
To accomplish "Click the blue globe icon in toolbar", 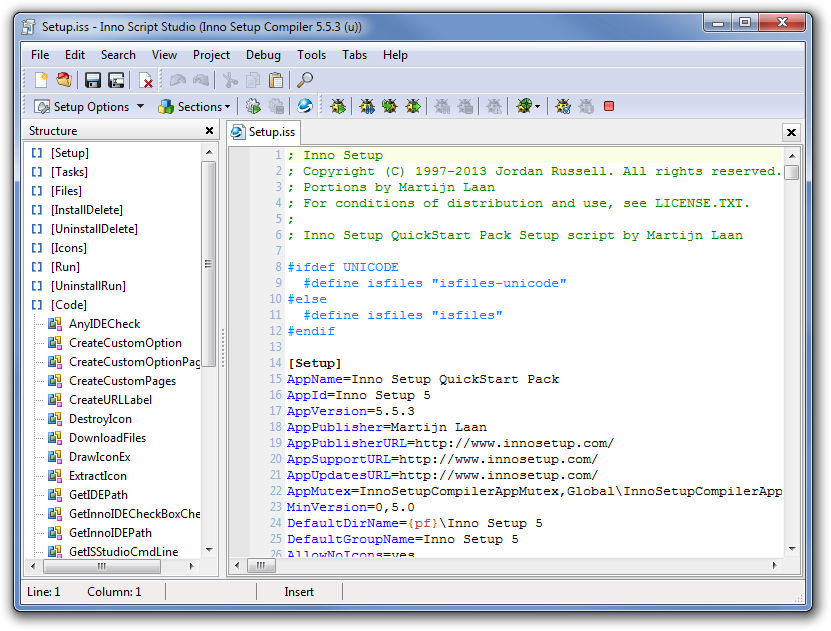I will tap(305, 106).
